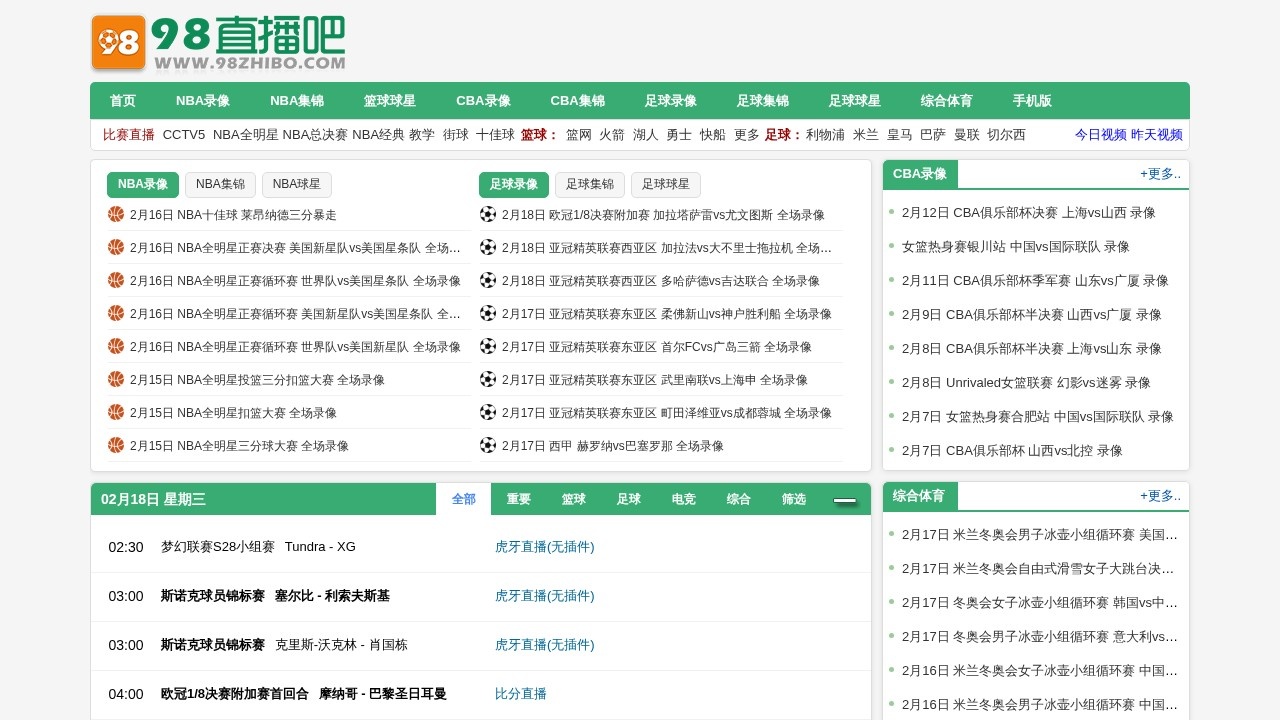
Task: Open 虎牙直播 stream for the snooker championship
Action: (545, 596)
